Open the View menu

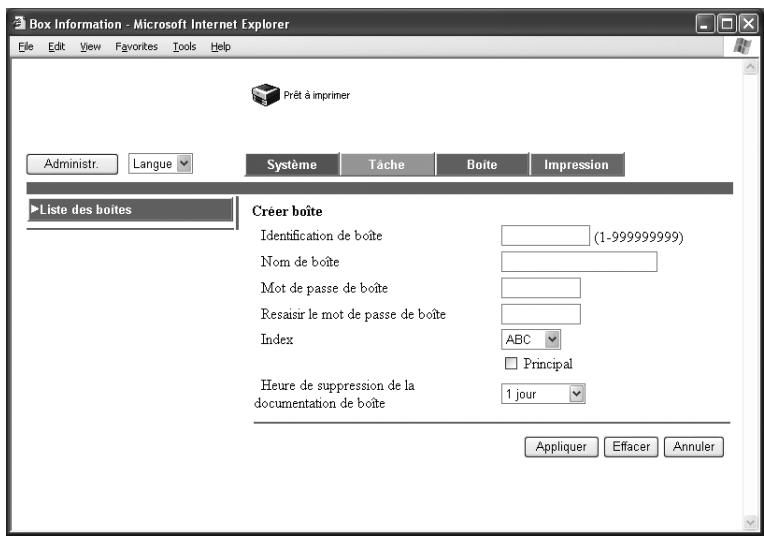pos(90,47)
